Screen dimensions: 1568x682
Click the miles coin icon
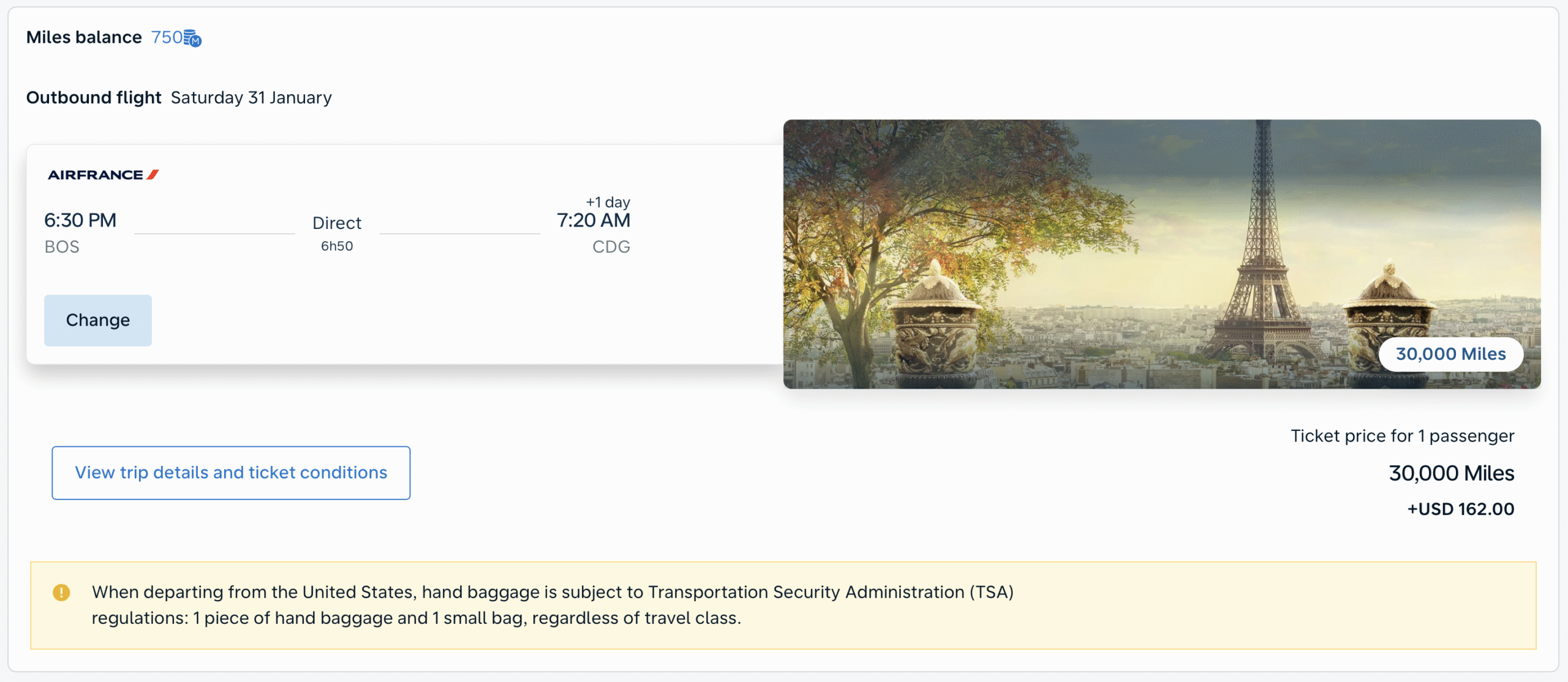pos(192,39)
